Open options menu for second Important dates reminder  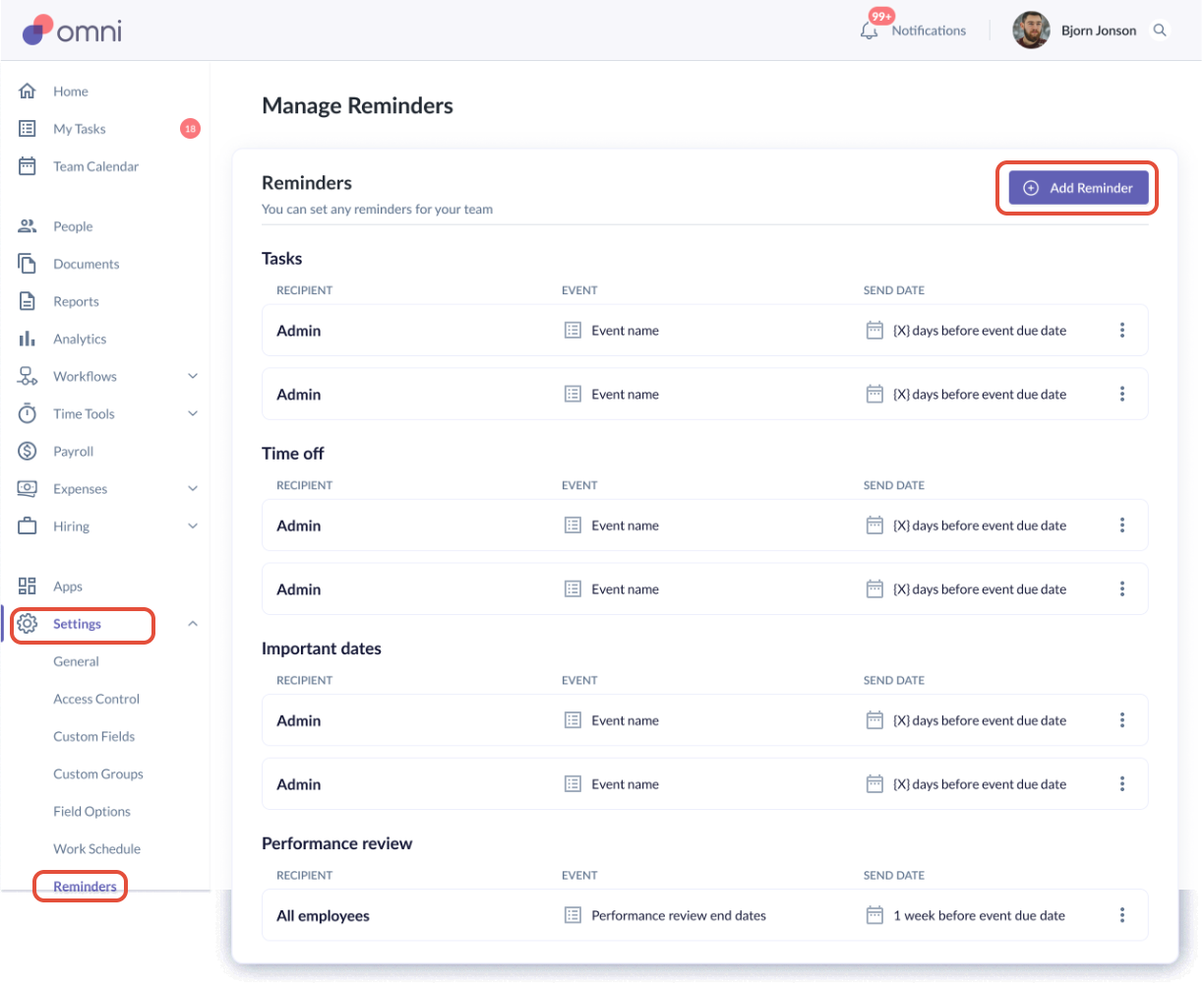coord(1122,784)
